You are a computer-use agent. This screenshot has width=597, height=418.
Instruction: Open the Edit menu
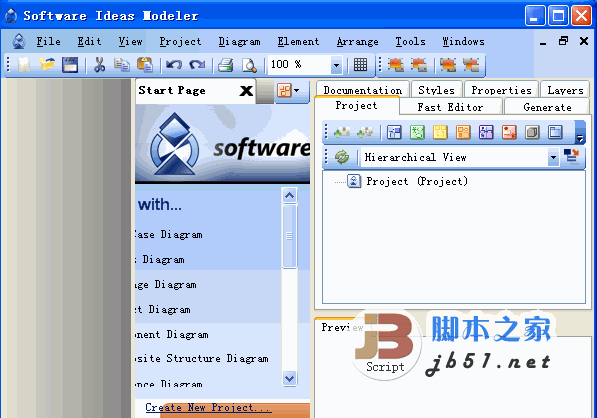click(89, 41)
